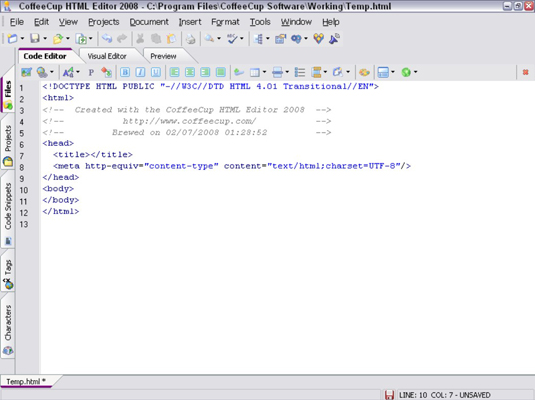Click the Font size icon
This screenshot has height=400, width=535.
[x=68, y=72]
